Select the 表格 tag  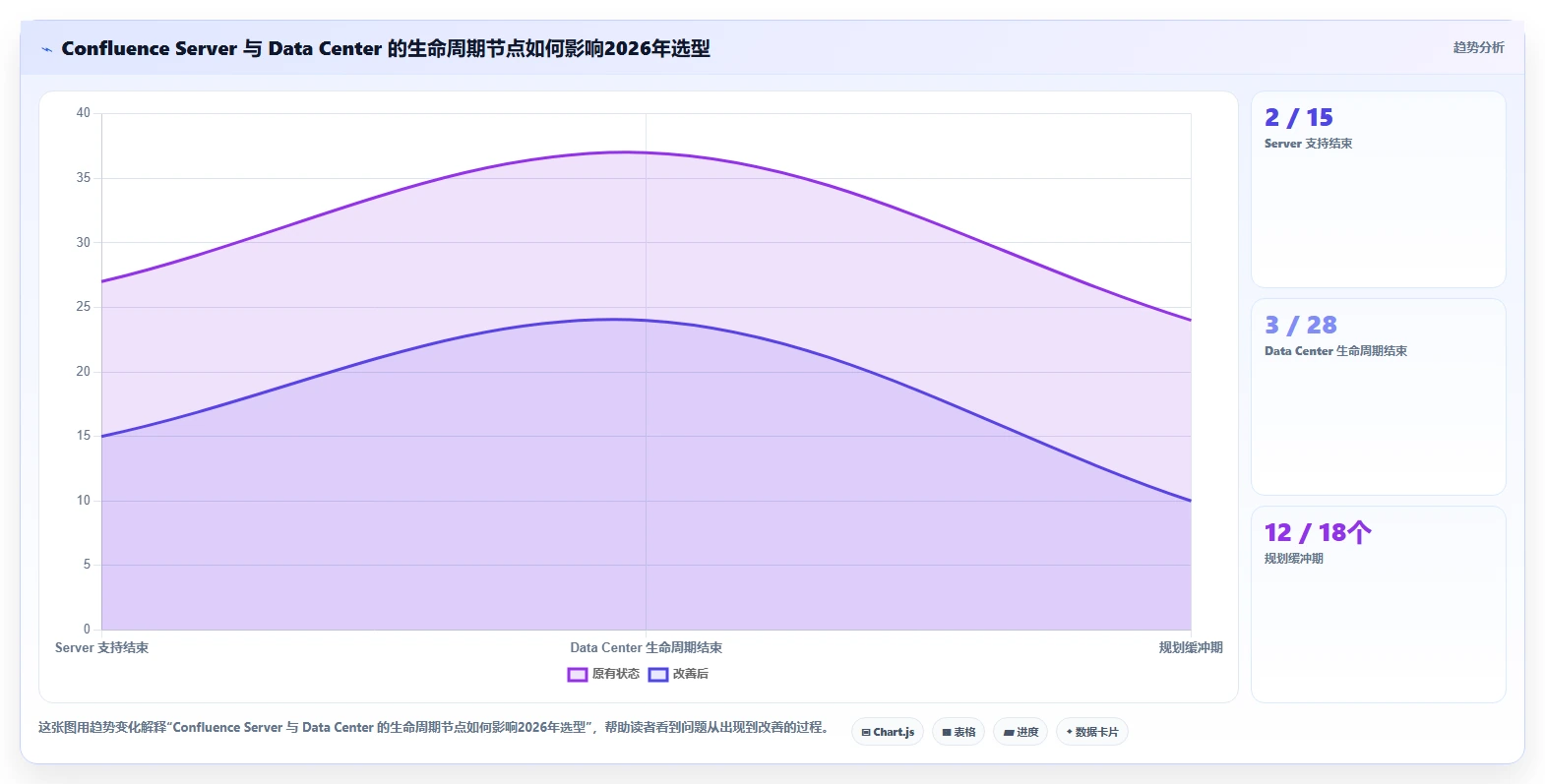point(958,732)
